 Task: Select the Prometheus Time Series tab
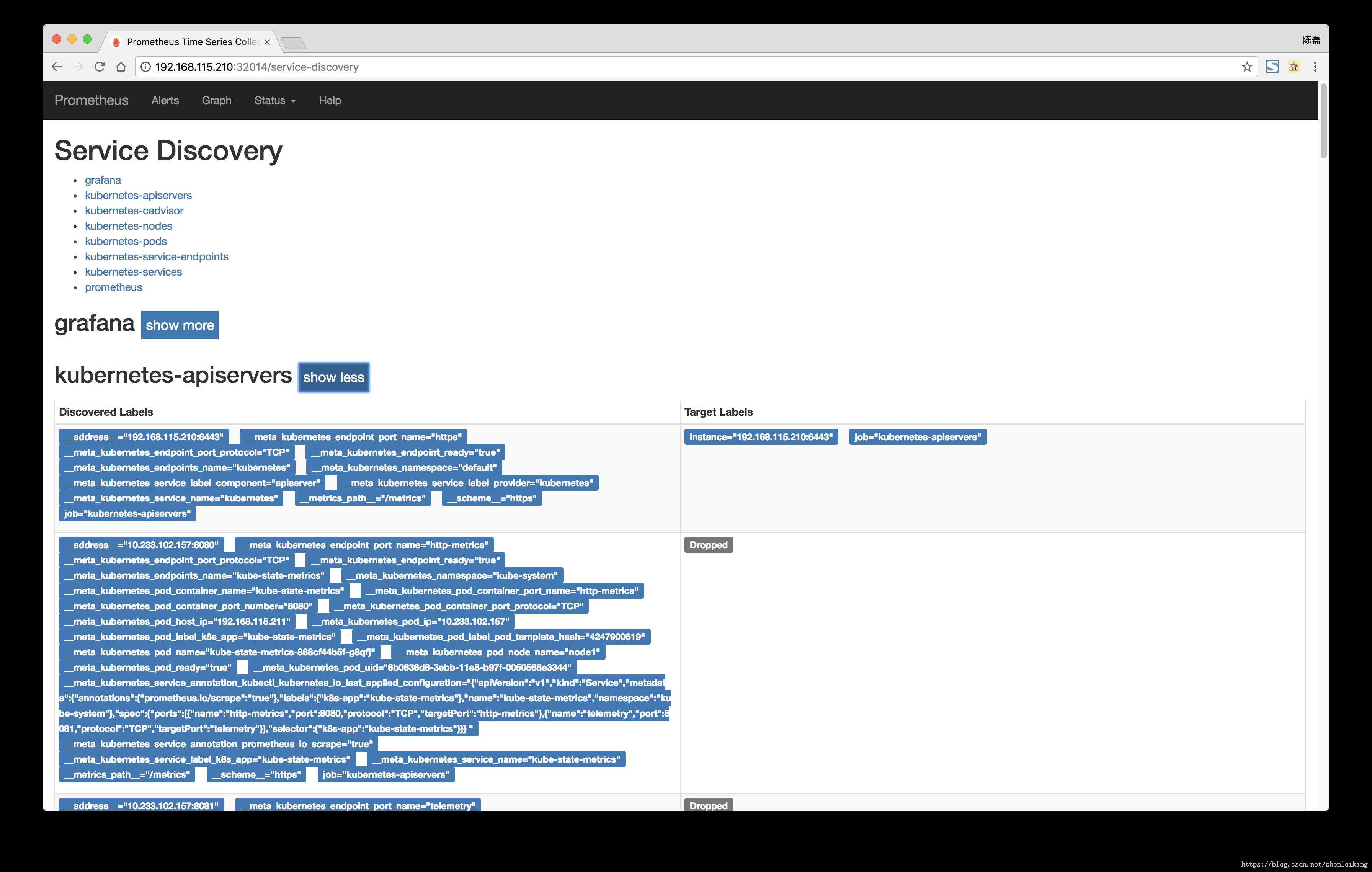point(191,42)
